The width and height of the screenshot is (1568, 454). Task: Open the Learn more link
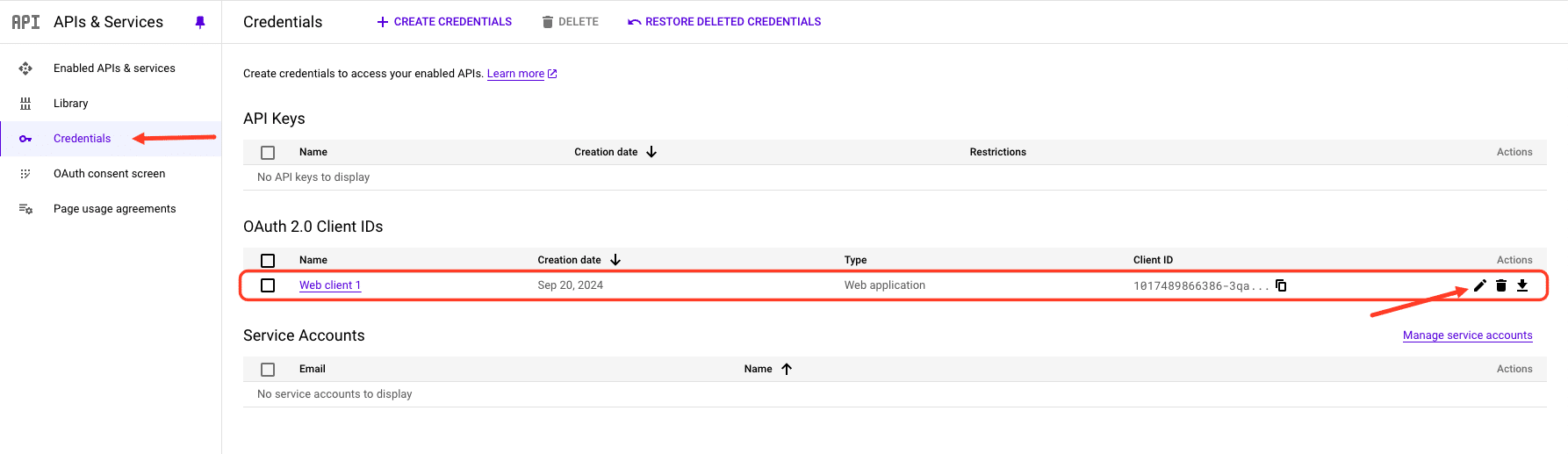pos(515,74)
